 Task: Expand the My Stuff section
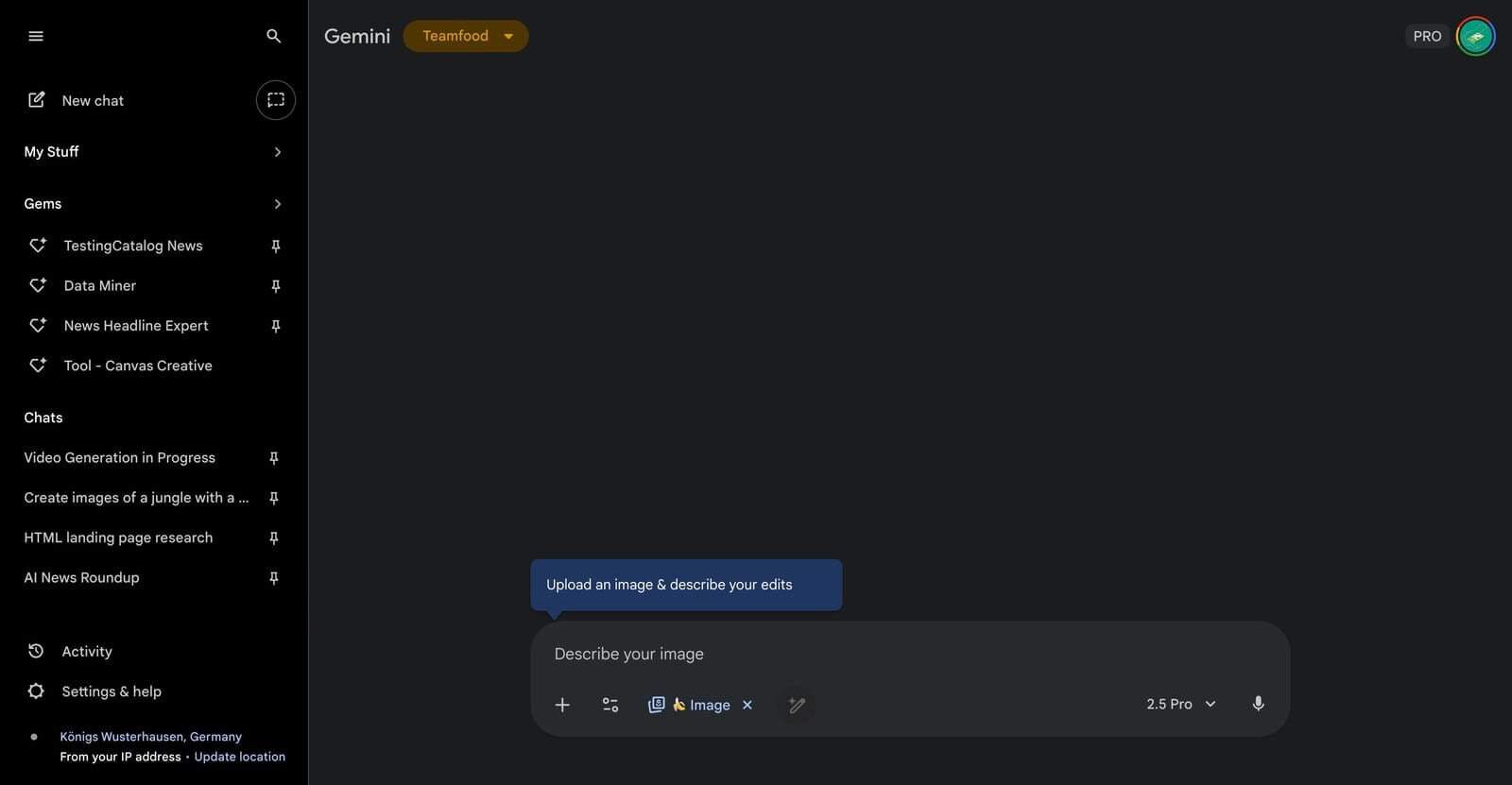[278, 151]
